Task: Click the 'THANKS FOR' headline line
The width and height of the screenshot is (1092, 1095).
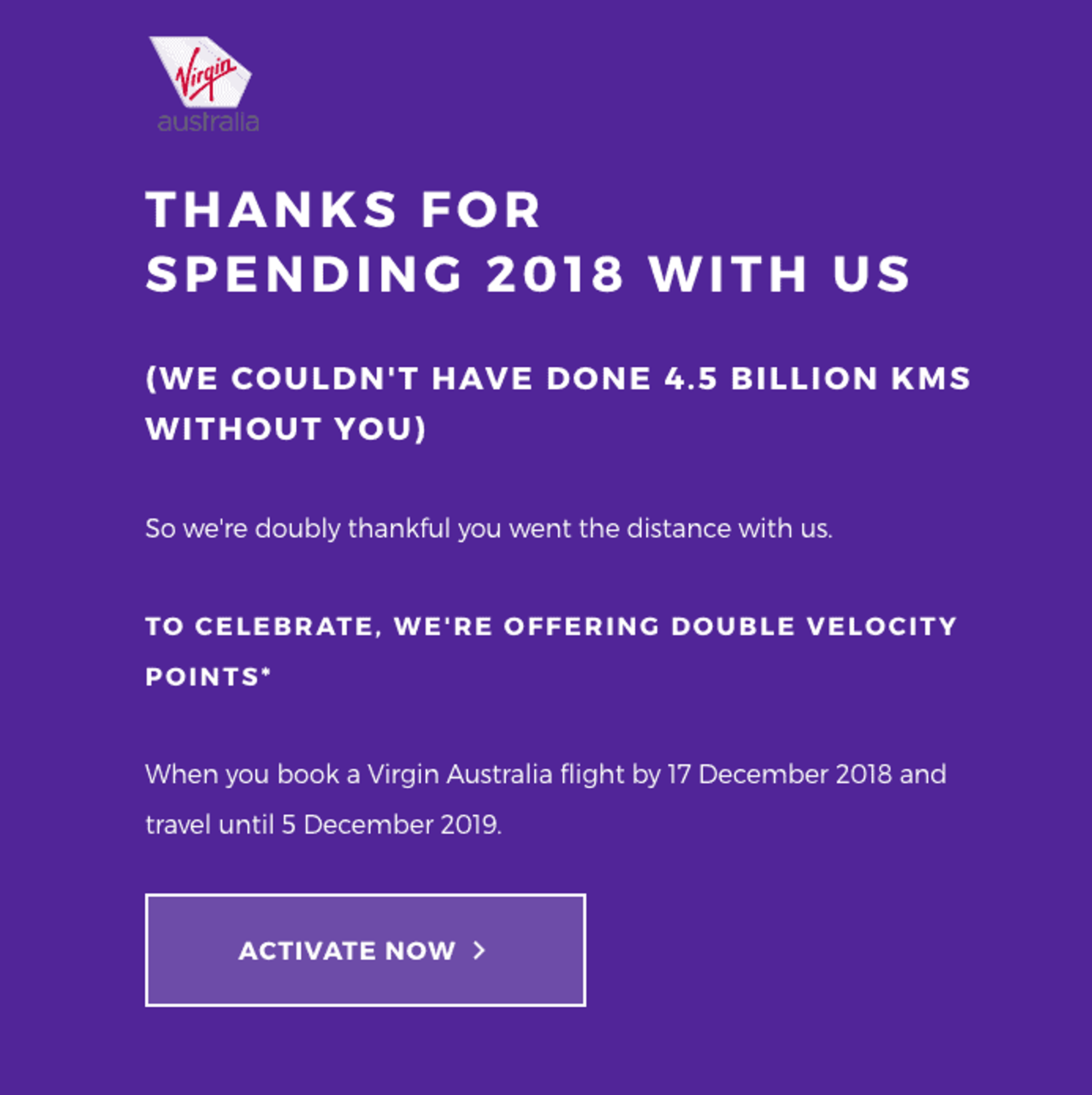Action: coord(344,210)
